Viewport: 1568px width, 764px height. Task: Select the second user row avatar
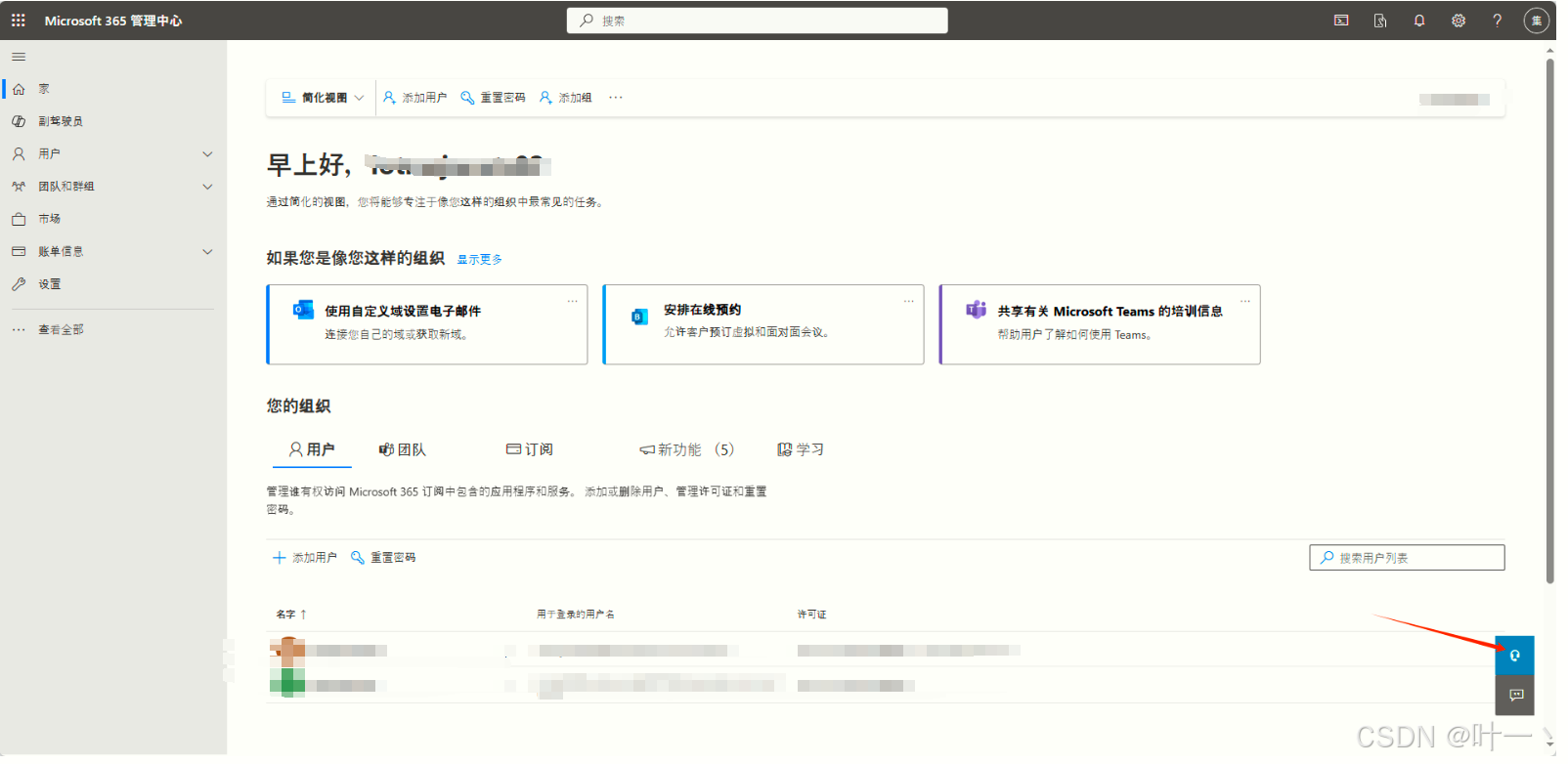pos(287,683)
